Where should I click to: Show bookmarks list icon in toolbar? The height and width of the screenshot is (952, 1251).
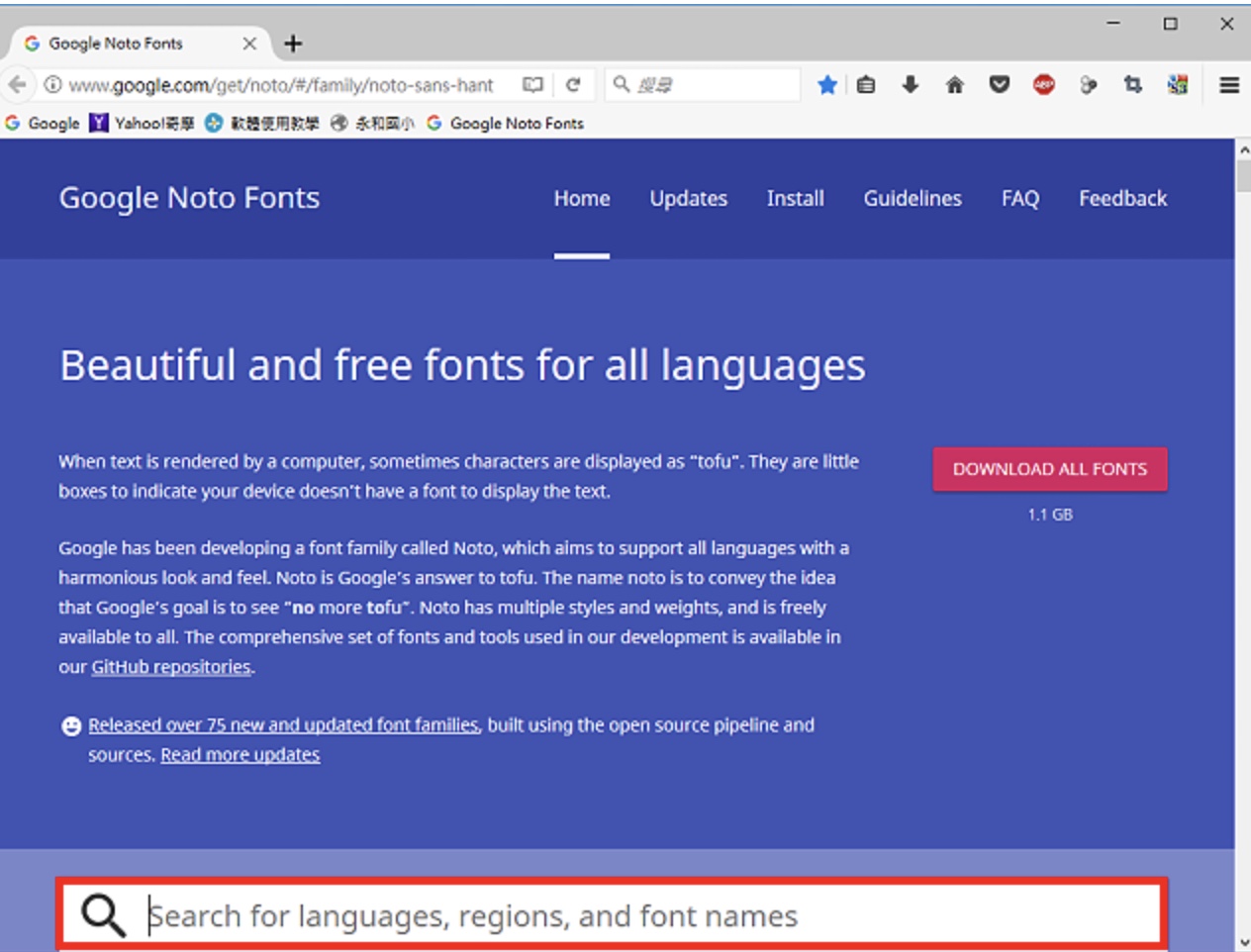tap(866, 85)
